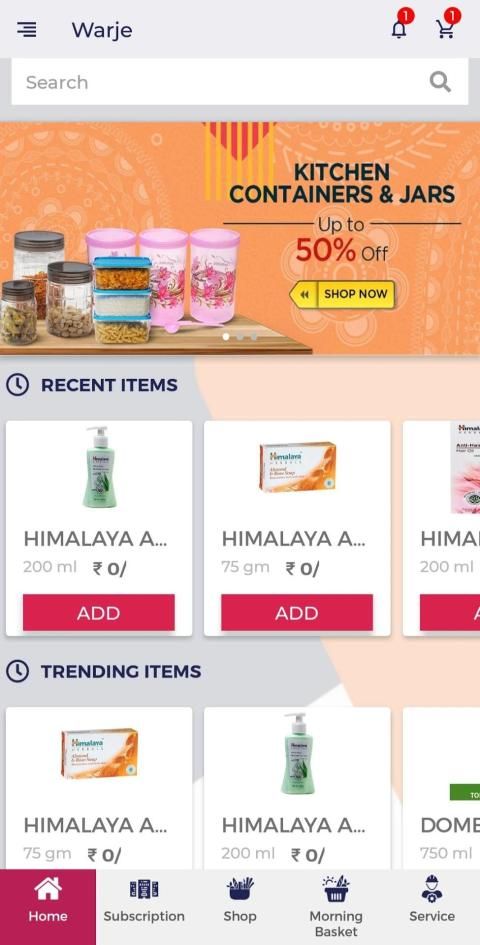Tap the search magnifier icon
This screenshot has height=945, width=480.
coord(440,81)
